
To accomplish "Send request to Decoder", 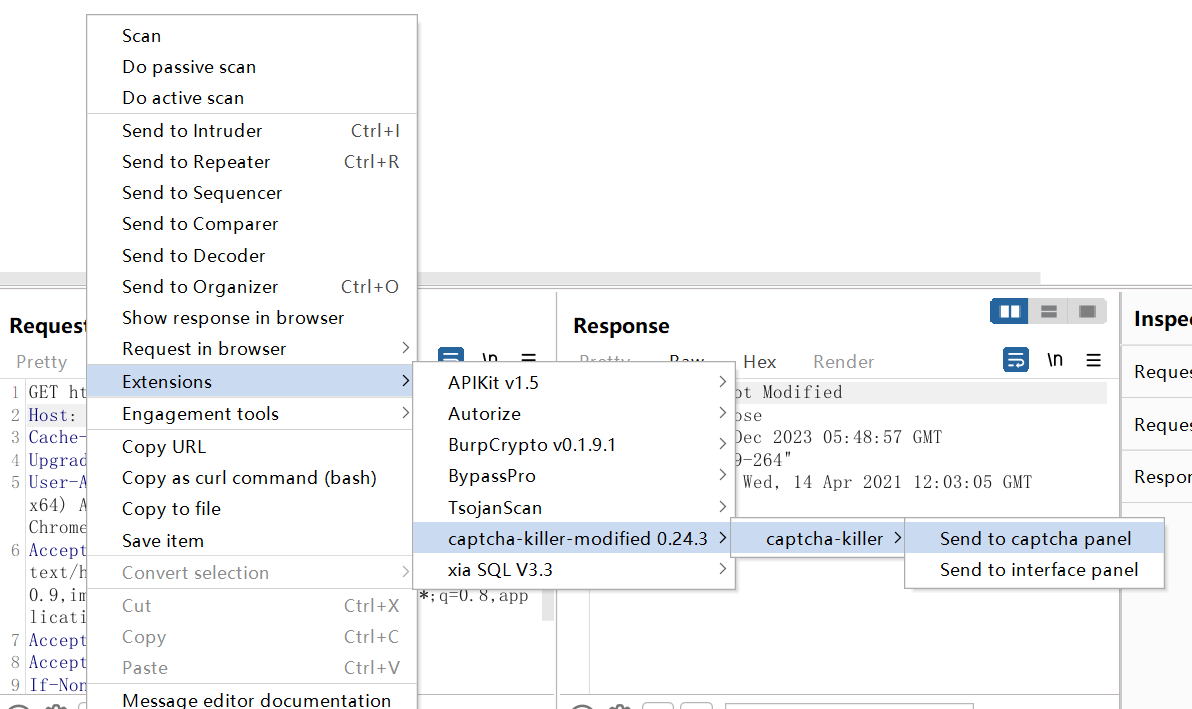I will point(252,255).
